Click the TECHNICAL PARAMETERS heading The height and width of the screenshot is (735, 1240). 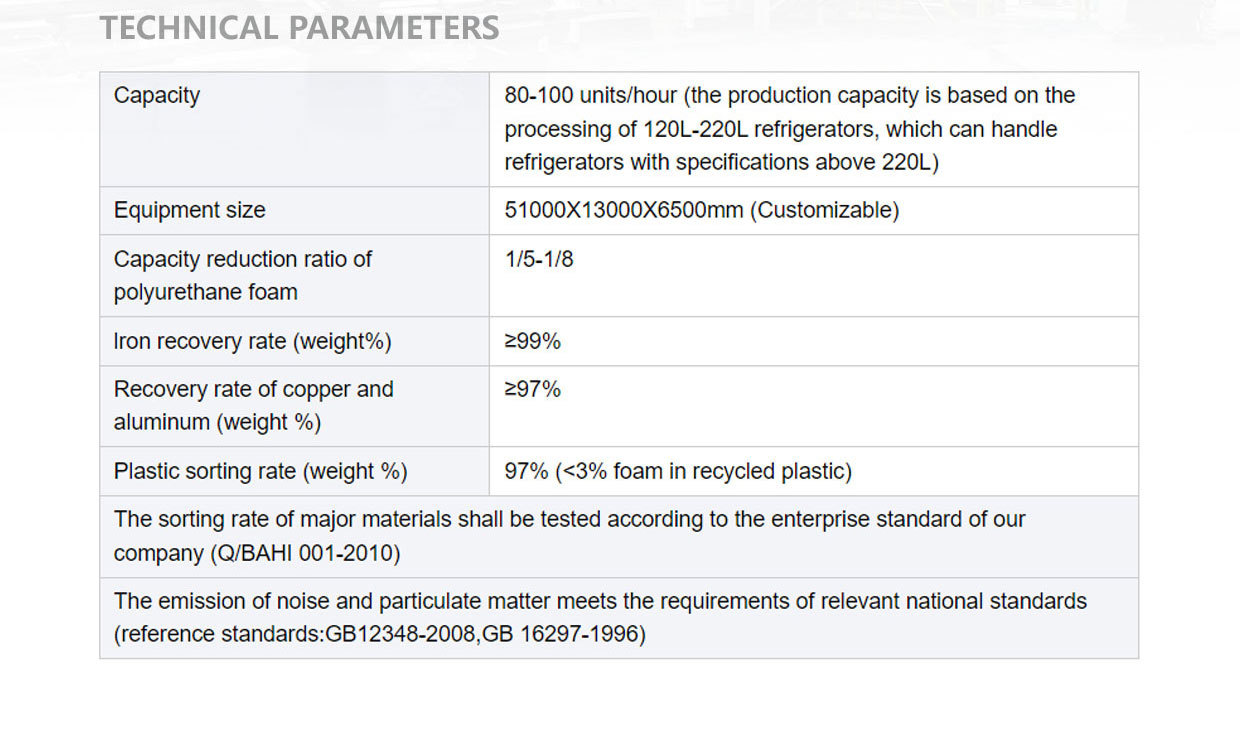[299, 28]
